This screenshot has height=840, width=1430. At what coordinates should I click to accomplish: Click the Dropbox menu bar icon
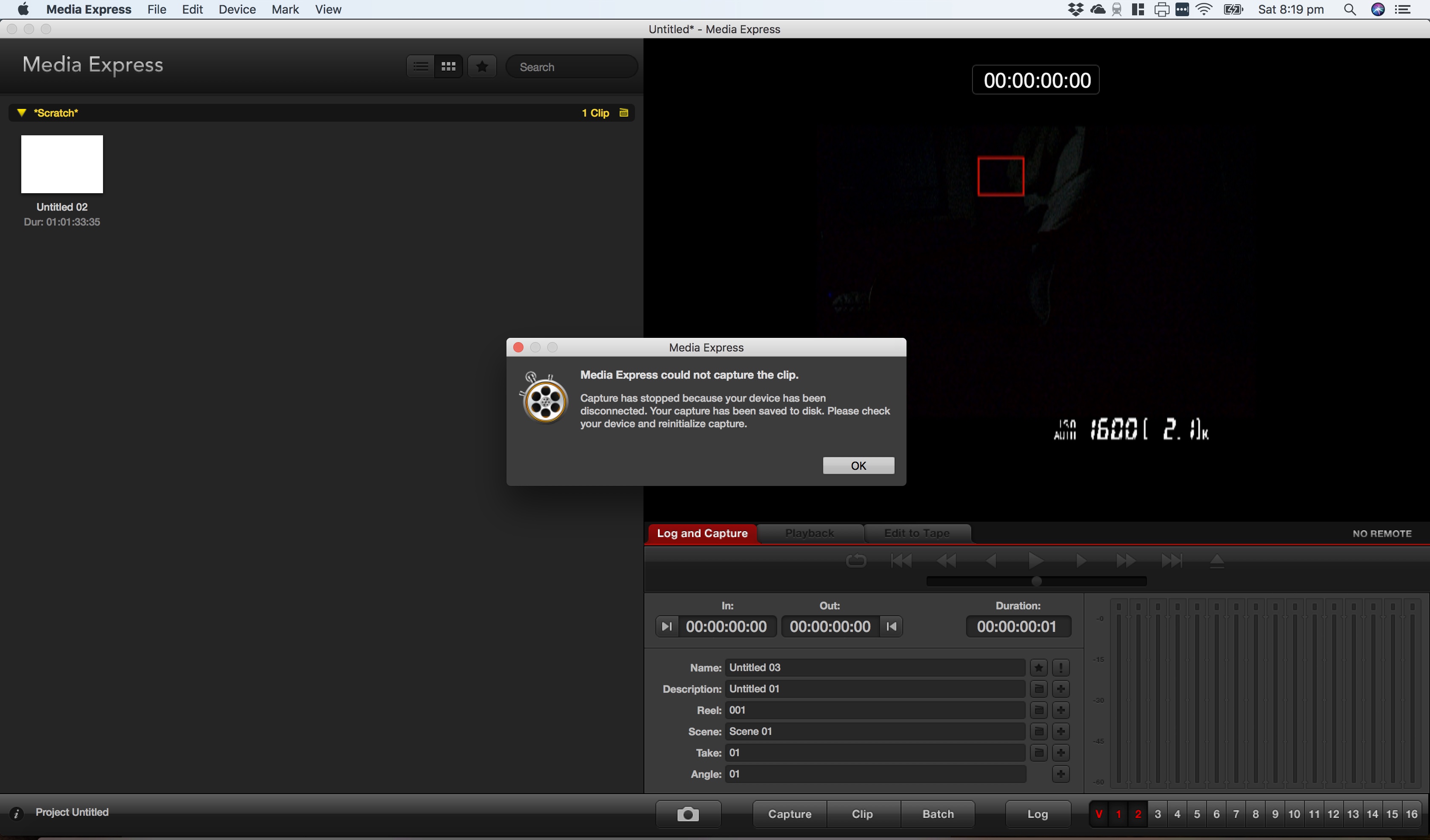tap(1075, 10)
